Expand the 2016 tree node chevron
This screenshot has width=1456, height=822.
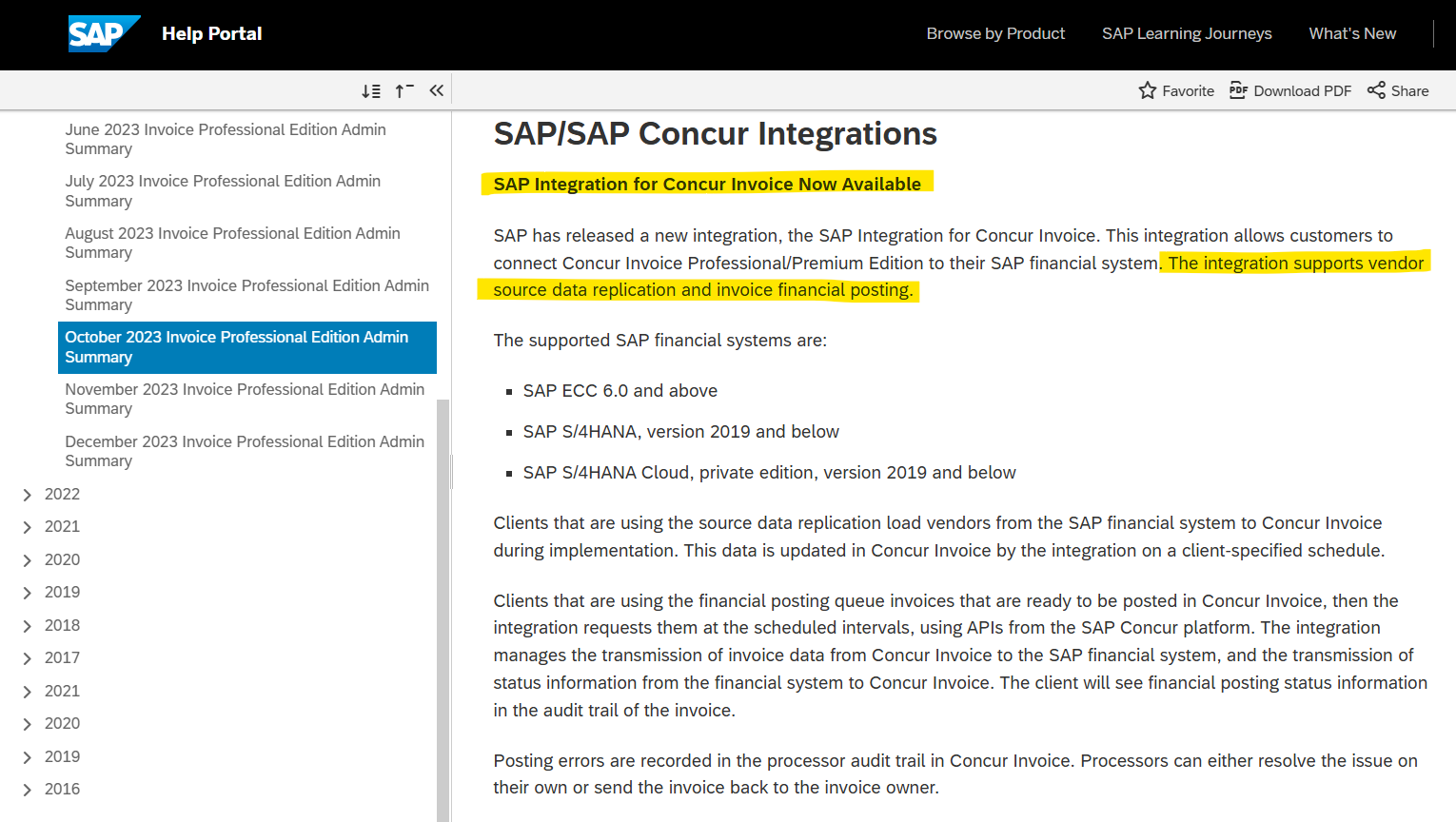pos(27,790)
